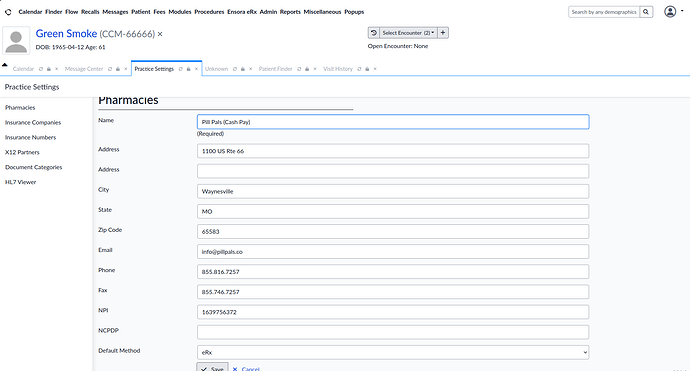The image size is (690, 371).
Task: Close the Unknown tab
Action: (x=250, y=69)
